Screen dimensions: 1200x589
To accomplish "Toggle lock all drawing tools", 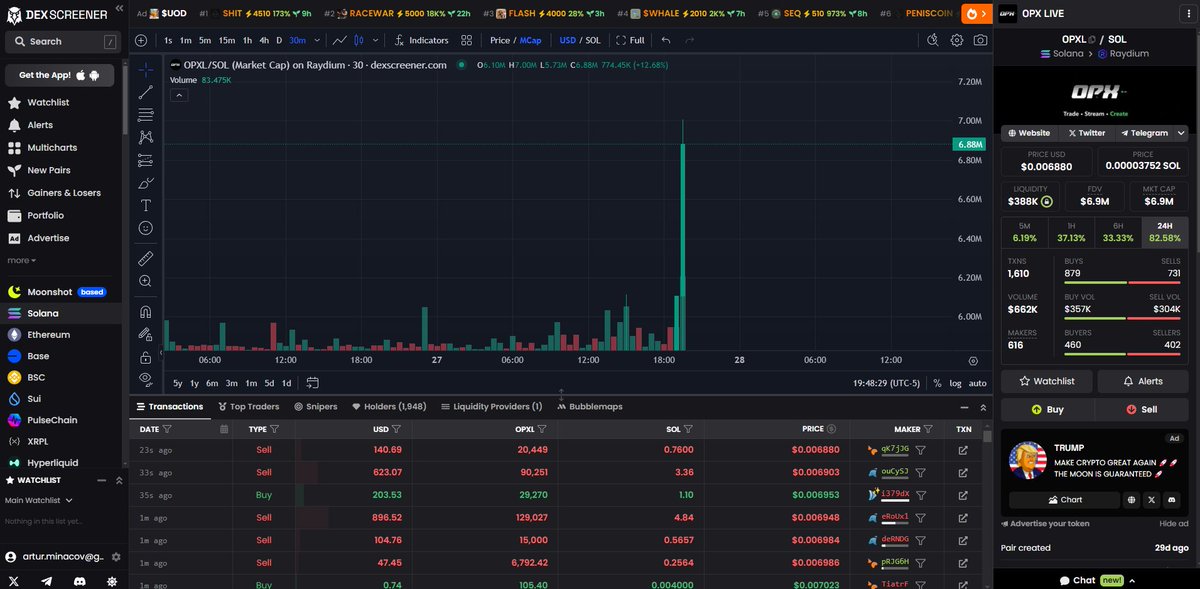I will 146,357.
